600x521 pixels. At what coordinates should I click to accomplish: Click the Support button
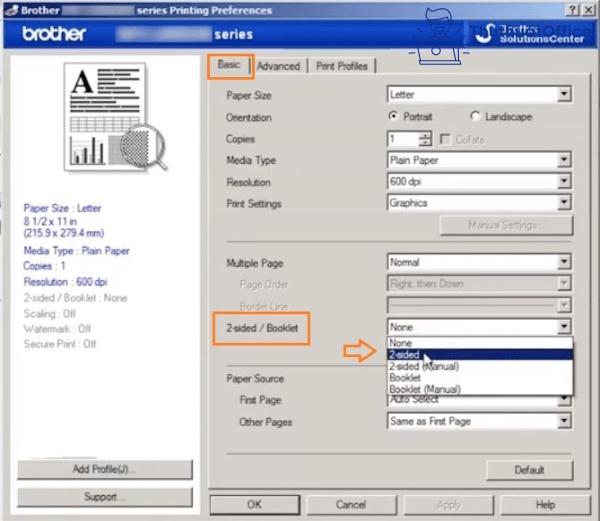click(x=105, y=497)
